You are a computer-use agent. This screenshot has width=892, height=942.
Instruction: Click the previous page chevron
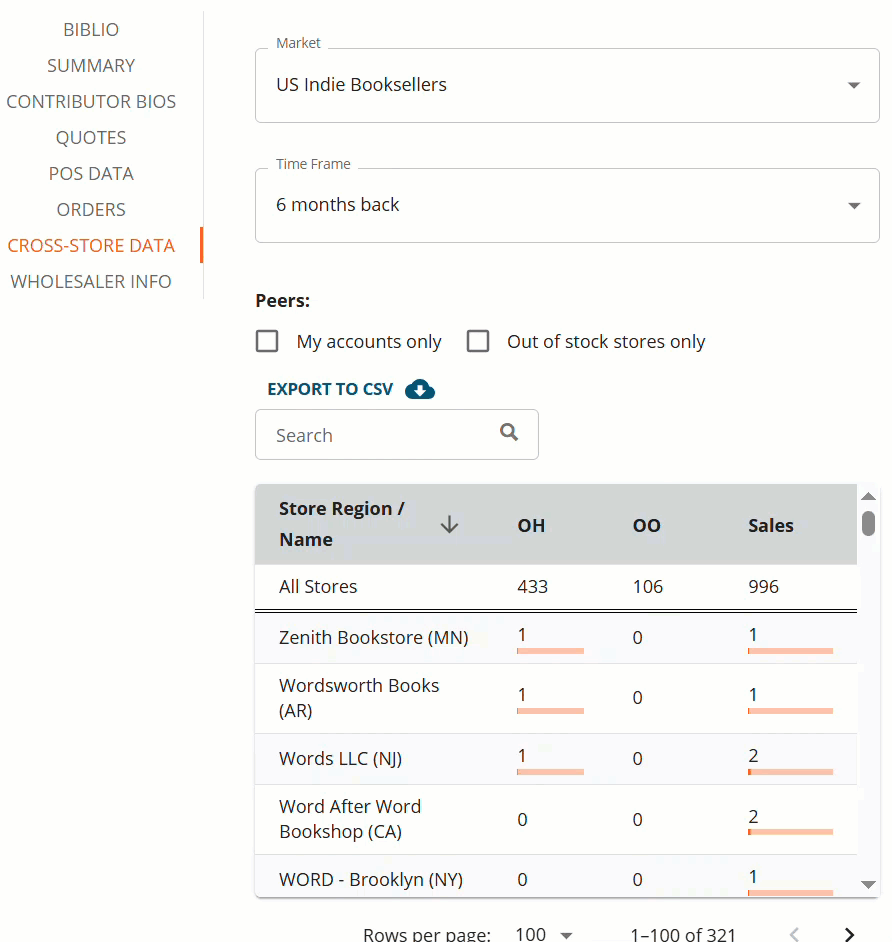794,934
